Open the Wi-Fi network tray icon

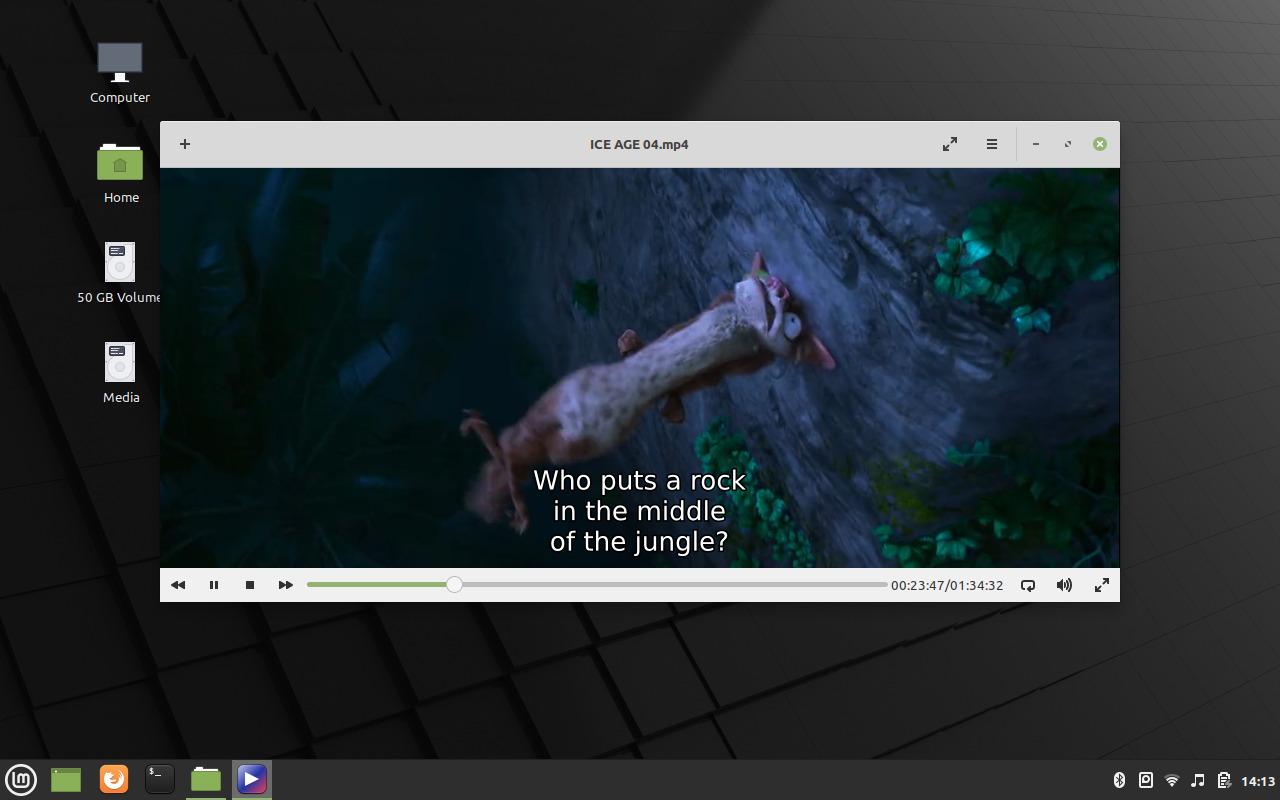[1172, 780]
